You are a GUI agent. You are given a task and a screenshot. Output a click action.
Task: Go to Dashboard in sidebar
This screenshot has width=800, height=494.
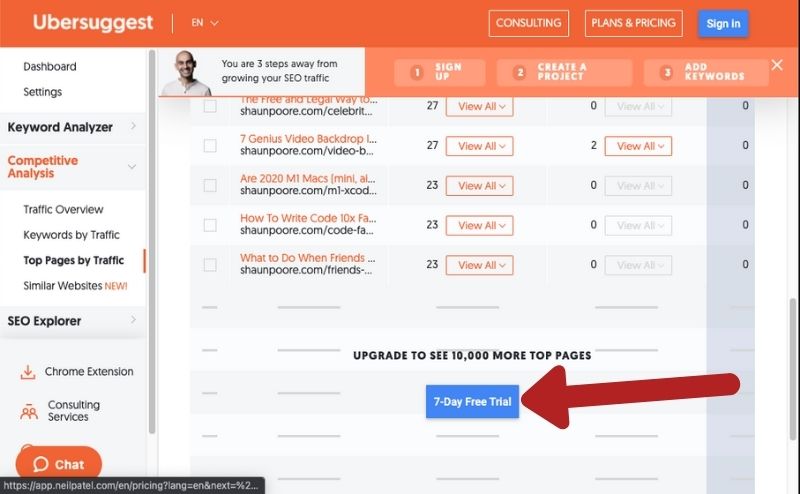click(50, 66)
